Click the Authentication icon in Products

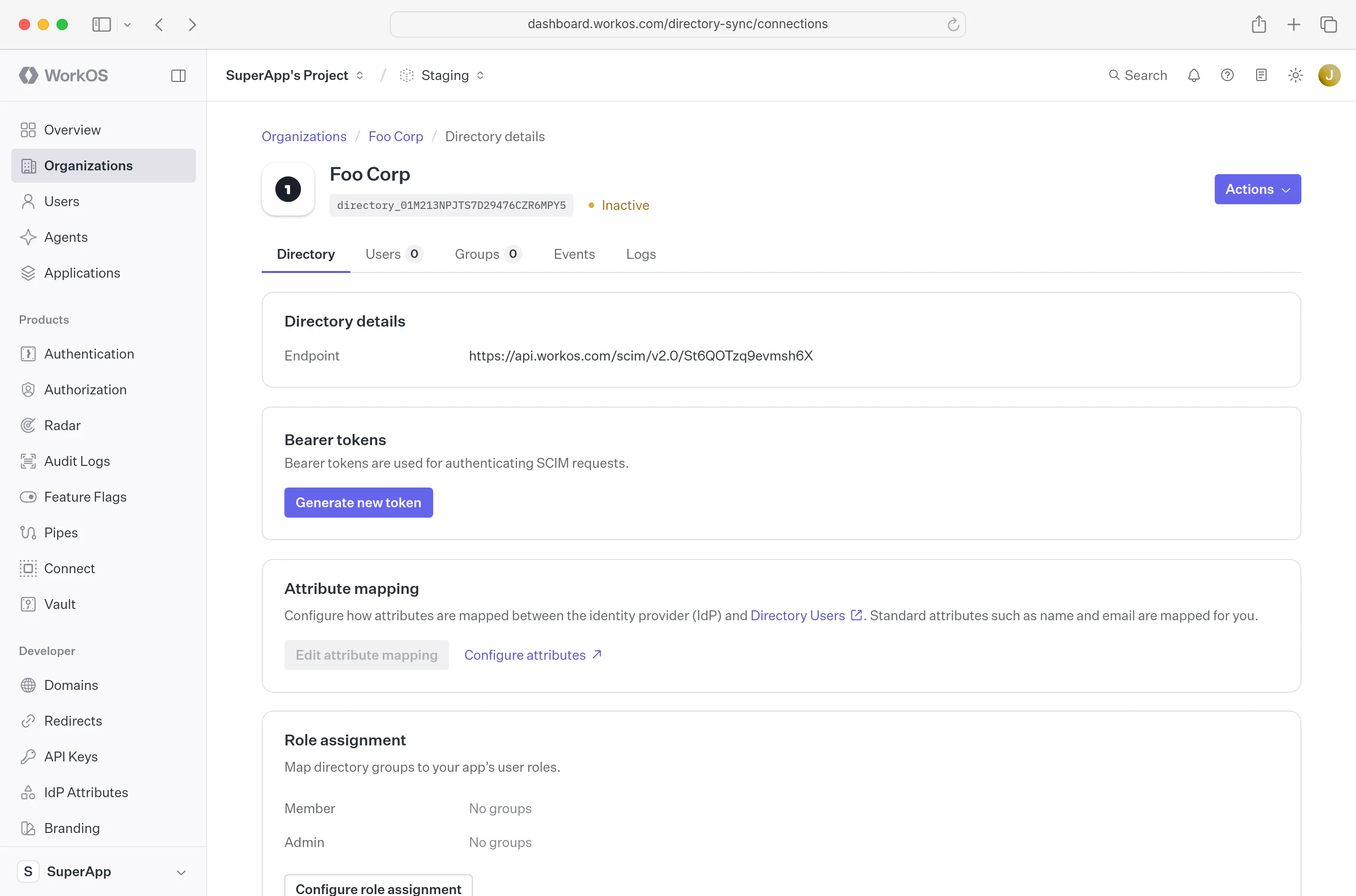tap(28, 354)
